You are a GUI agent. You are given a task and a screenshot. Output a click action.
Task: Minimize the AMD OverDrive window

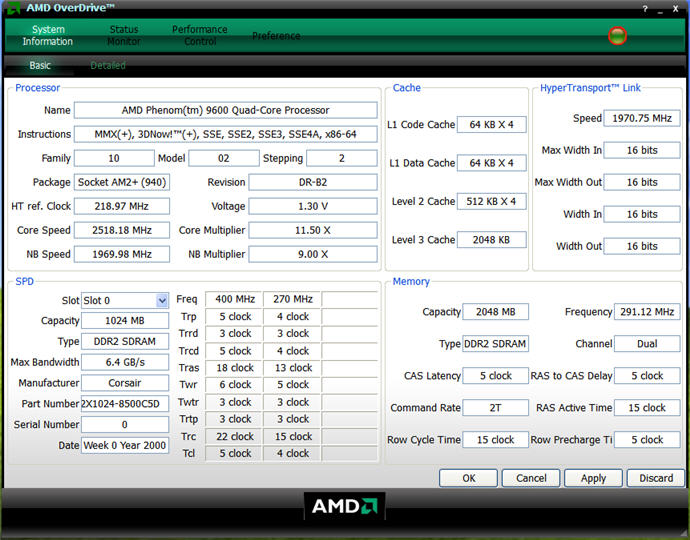(660, 10)
